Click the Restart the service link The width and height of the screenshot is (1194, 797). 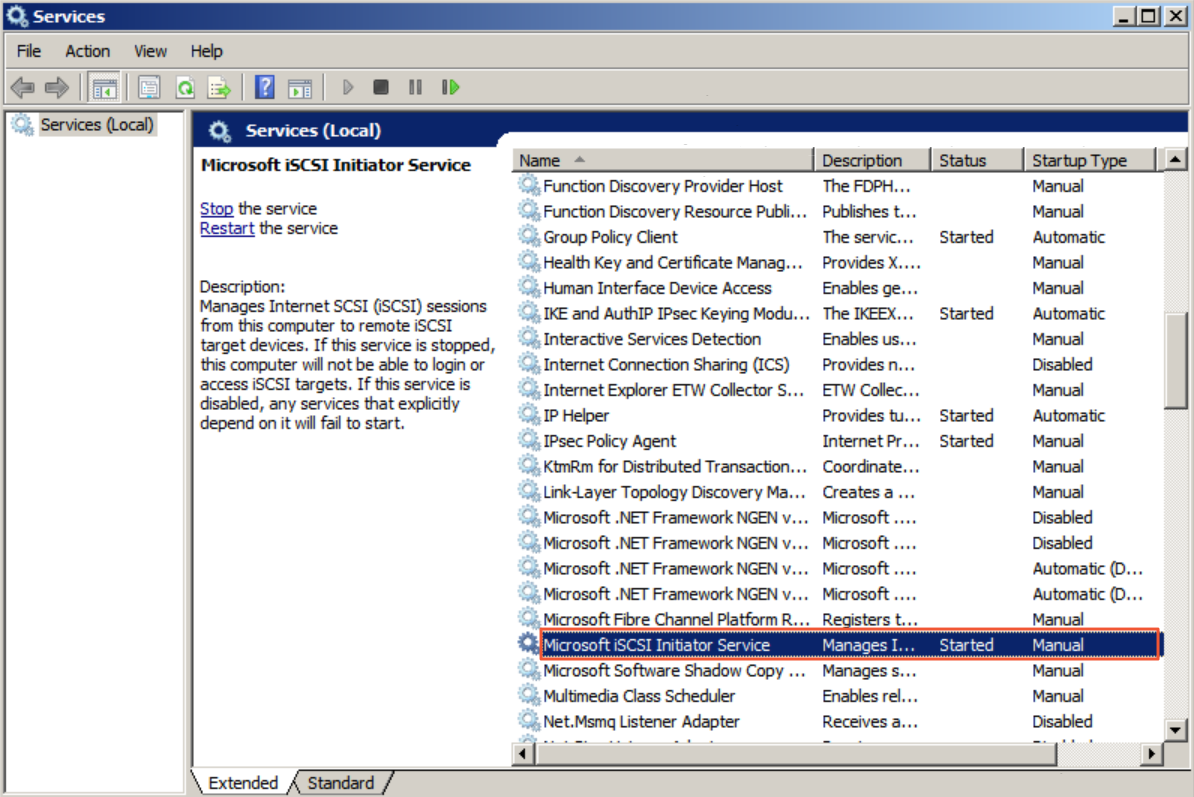pos(227,228)
